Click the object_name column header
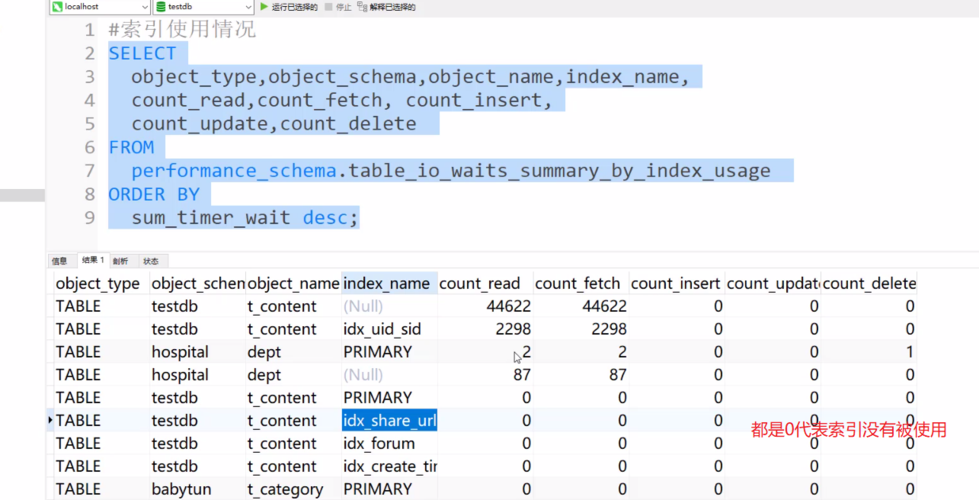 click(x=293, y=283)
